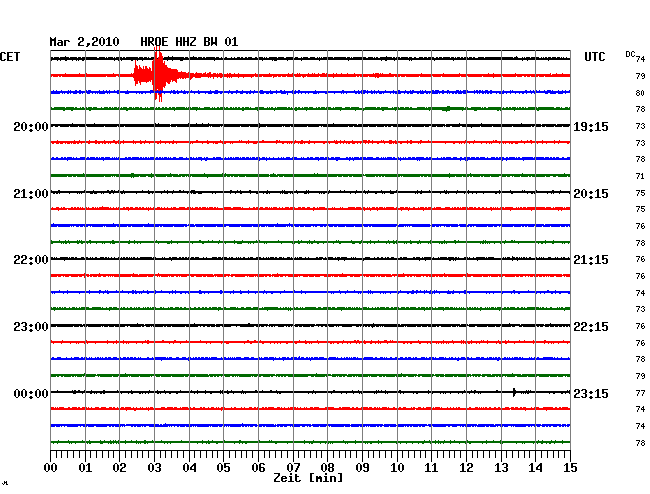Click the "00:00" CET time label
The height and width of the screenshot is (494, 650).
click(31, 393)
